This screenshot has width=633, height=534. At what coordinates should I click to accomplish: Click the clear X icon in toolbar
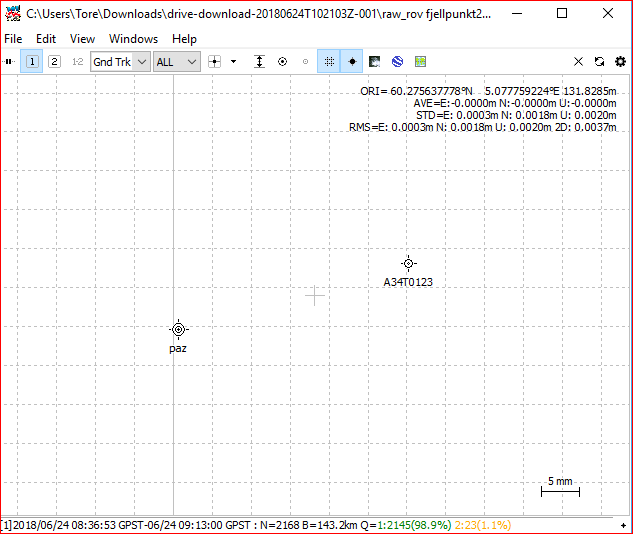pyautogui.click(x=579, y=62)
